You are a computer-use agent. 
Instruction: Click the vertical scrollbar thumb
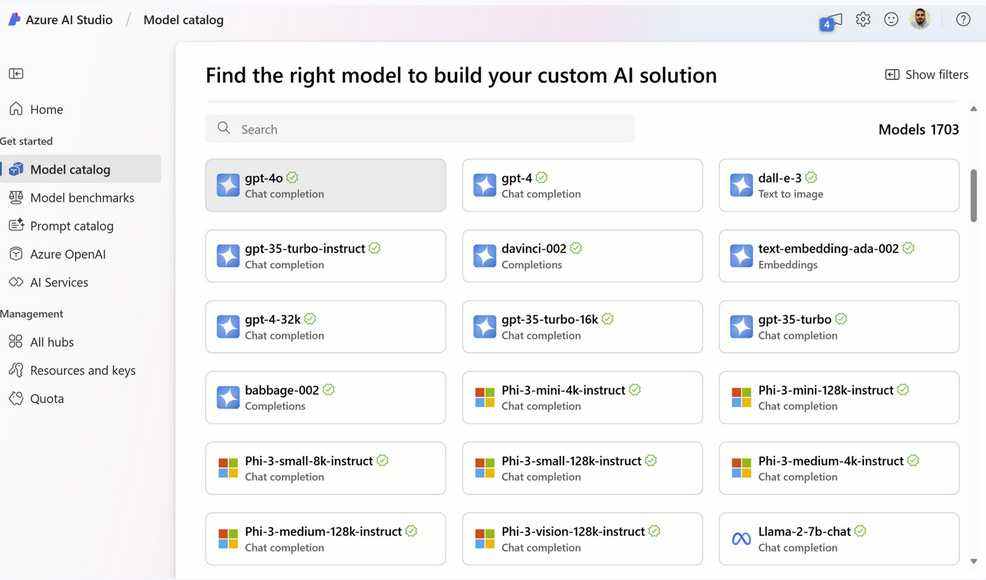(x=973, y=195)
